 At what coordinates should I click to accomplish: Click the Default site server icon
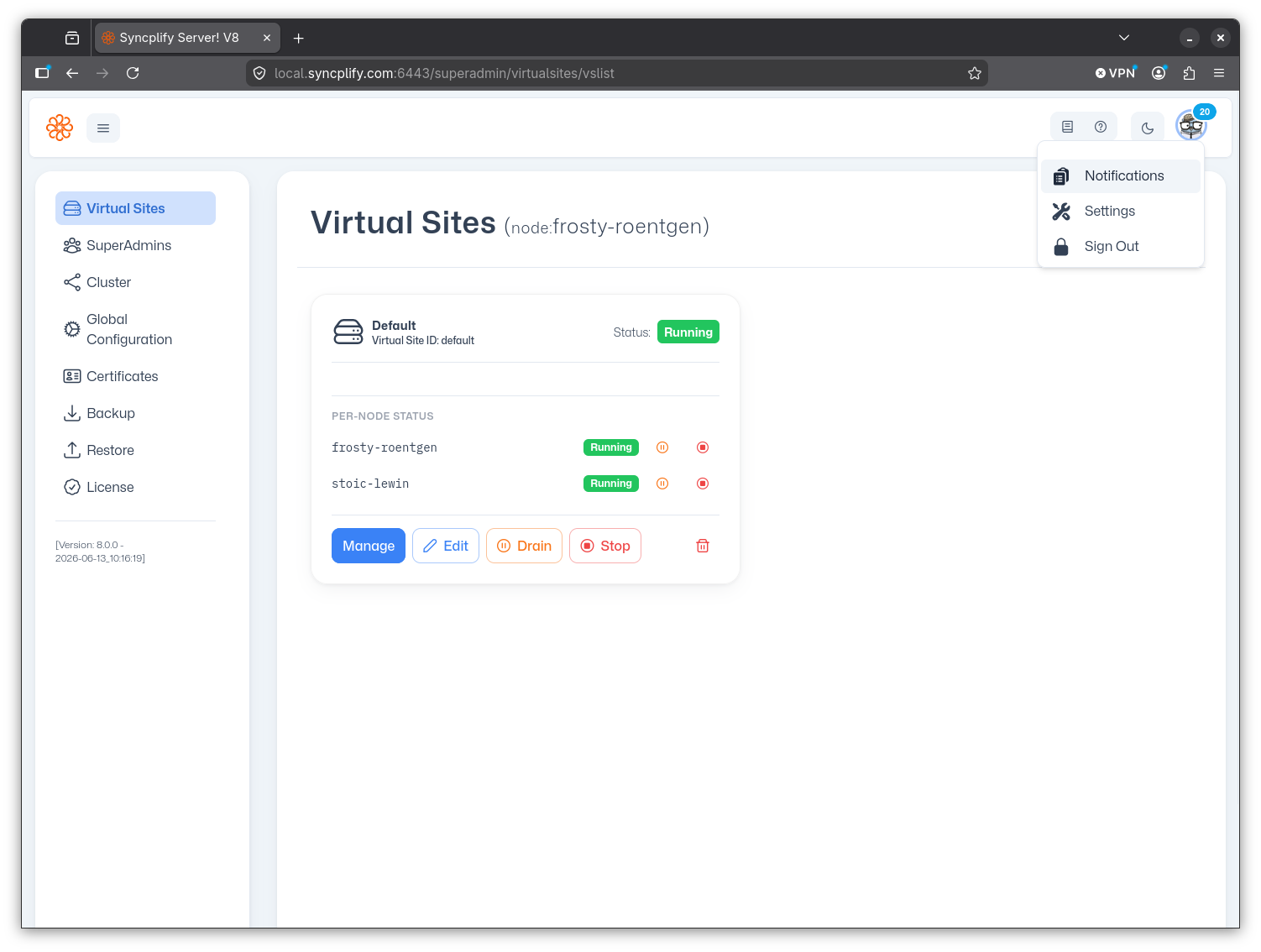pyautogui.click(x=348, y=332)
